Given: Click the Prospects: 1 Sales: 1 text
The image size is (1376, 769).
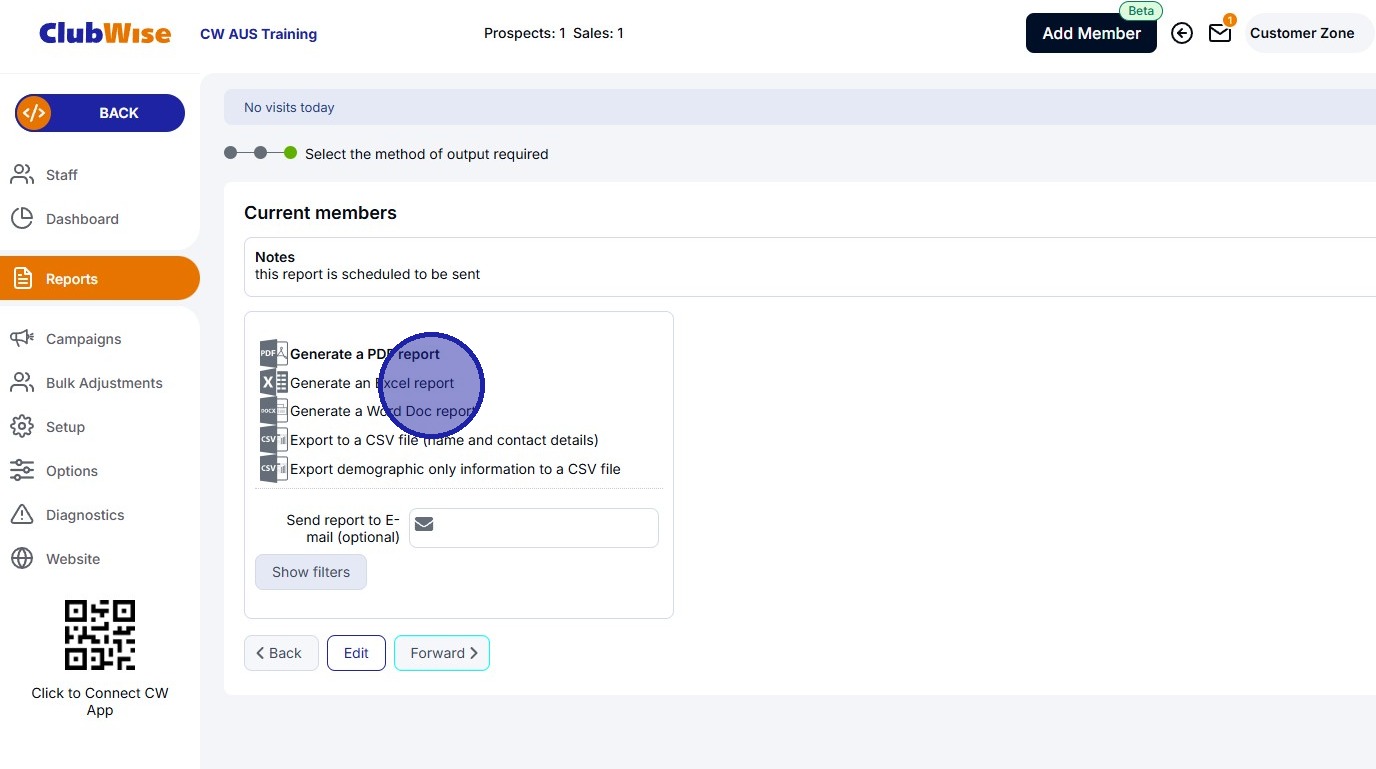Looking at the screenshot, I should (554, 33).
